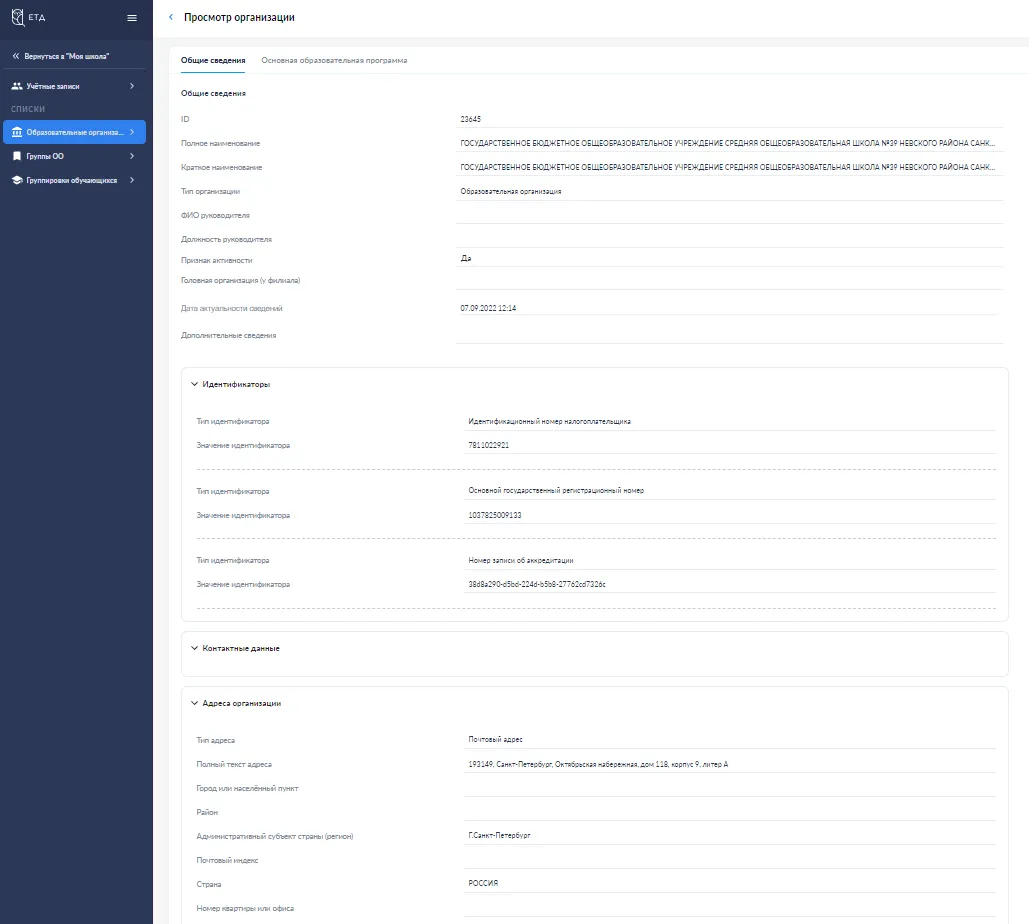The height and width of the screenshot is (924, 1029).
Task: Switch to Основная образовательная программа tab
Action: click(x=334, y=61)
